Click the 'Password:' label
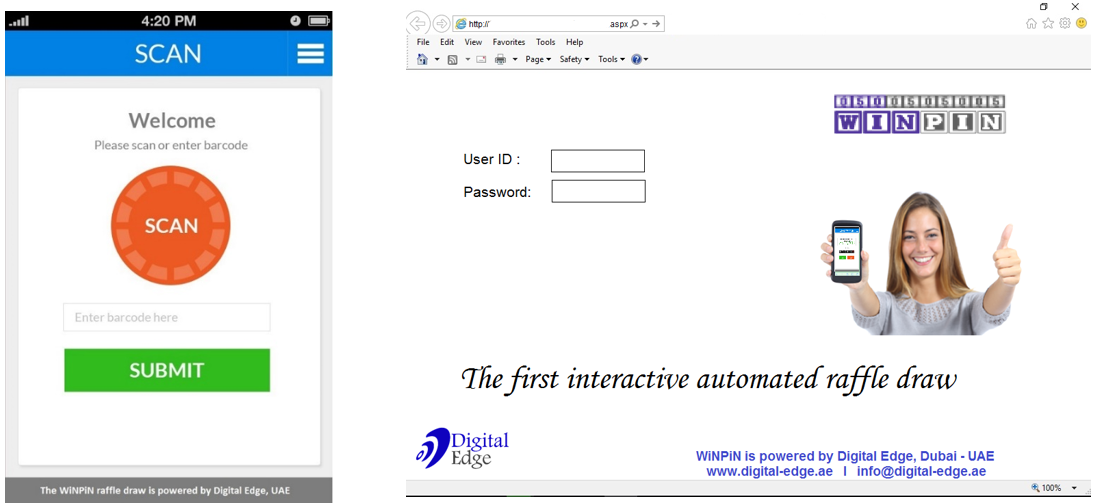The image size is (1097, 504). coord(497,192)
